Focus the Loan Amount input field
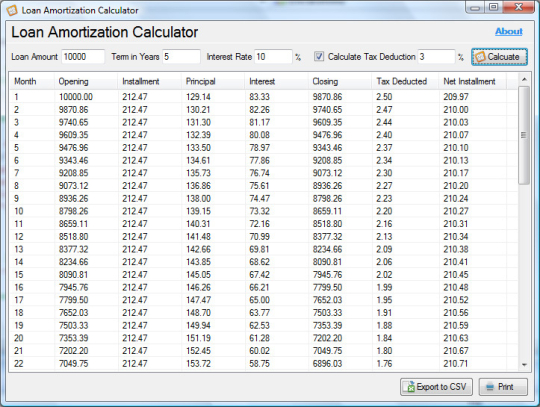This screenshot has height=407, width=540. [83, 56]
